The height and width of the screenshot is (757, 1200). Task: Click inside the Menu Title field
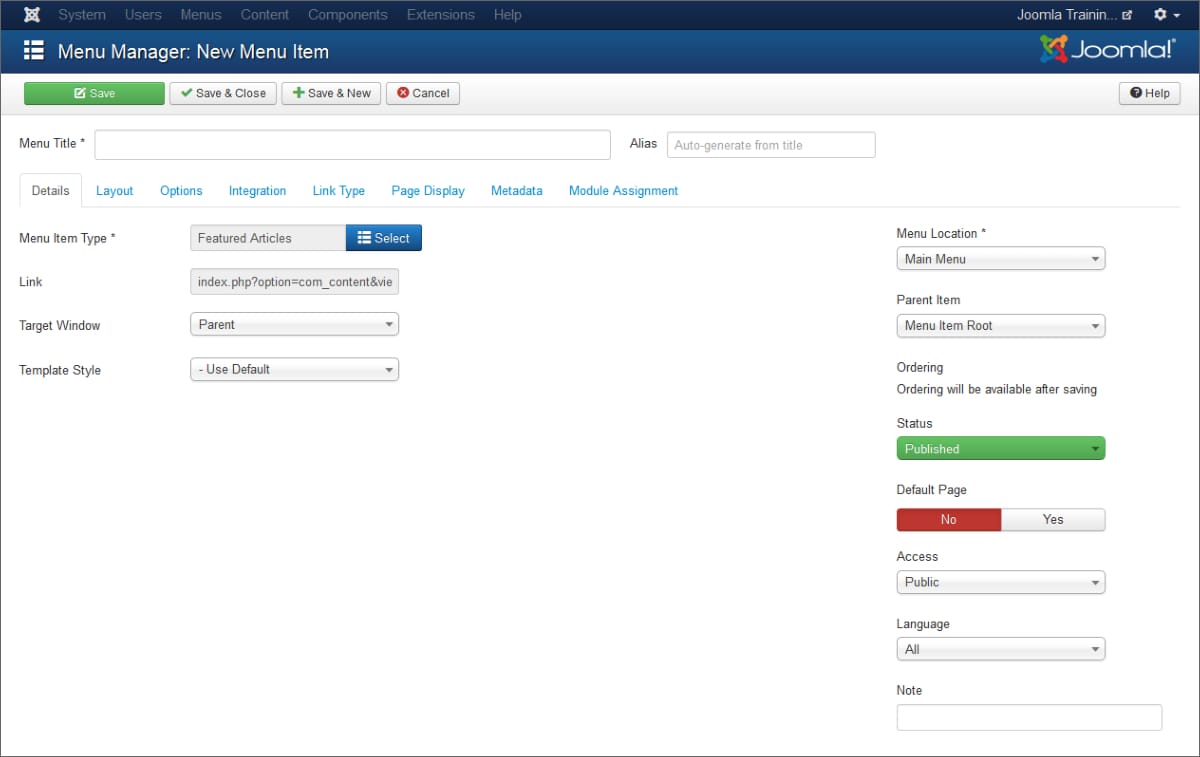point(352,144)
